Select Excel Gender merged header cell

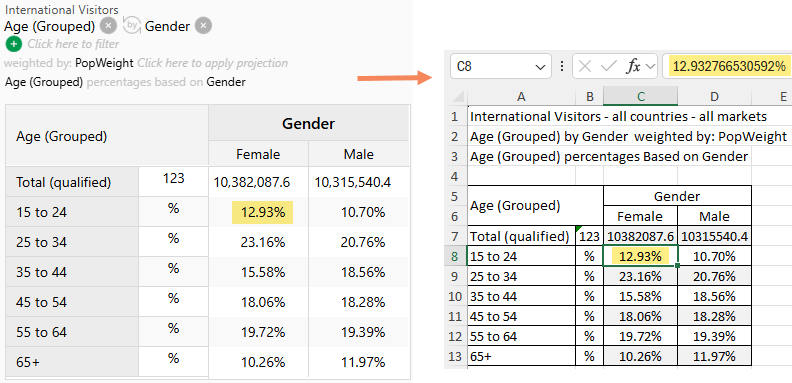(x=677, y=196)
